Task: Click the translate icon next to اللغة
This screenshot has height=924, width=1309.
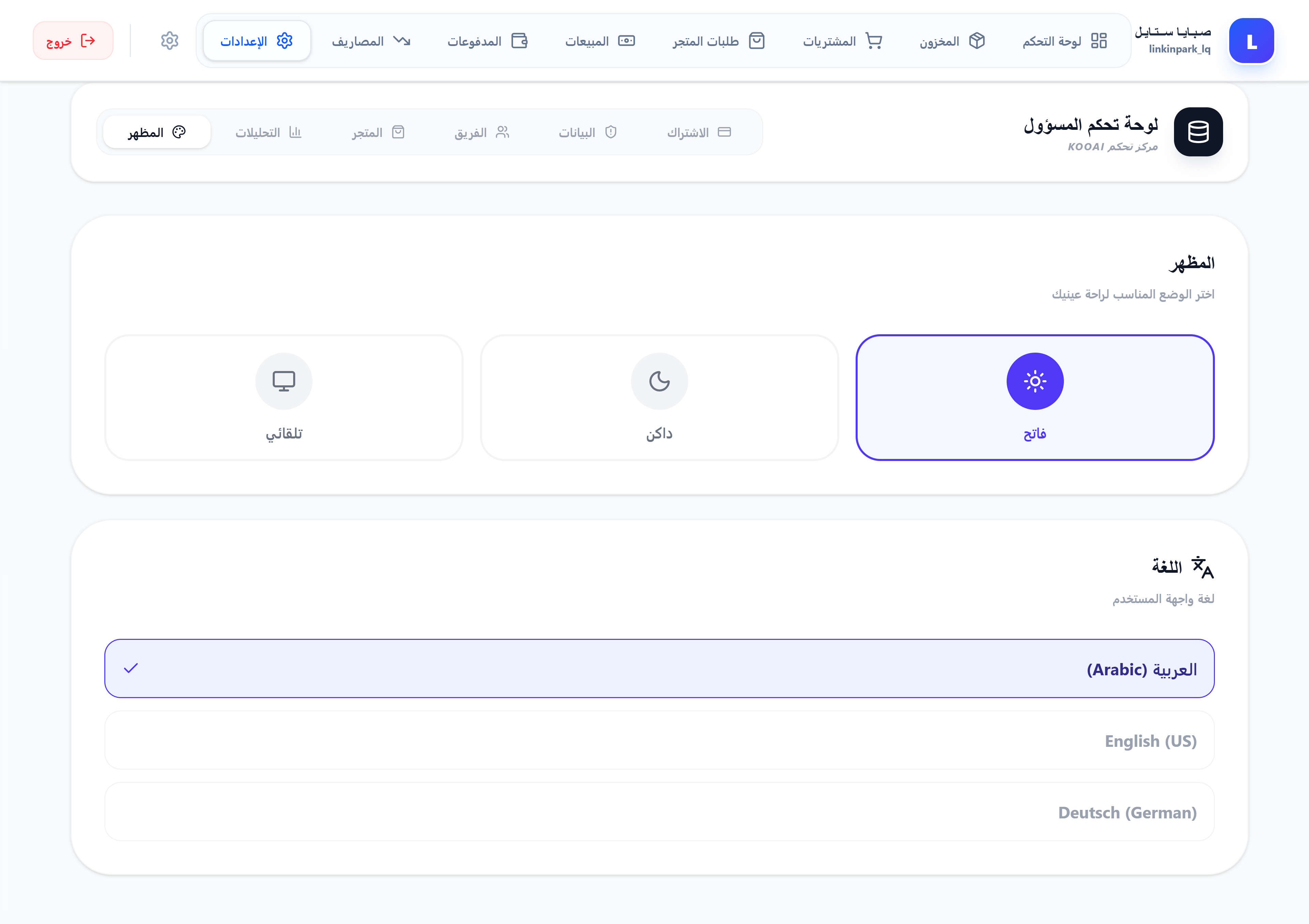Action: pyautogui.click(x=1203, y=567)
